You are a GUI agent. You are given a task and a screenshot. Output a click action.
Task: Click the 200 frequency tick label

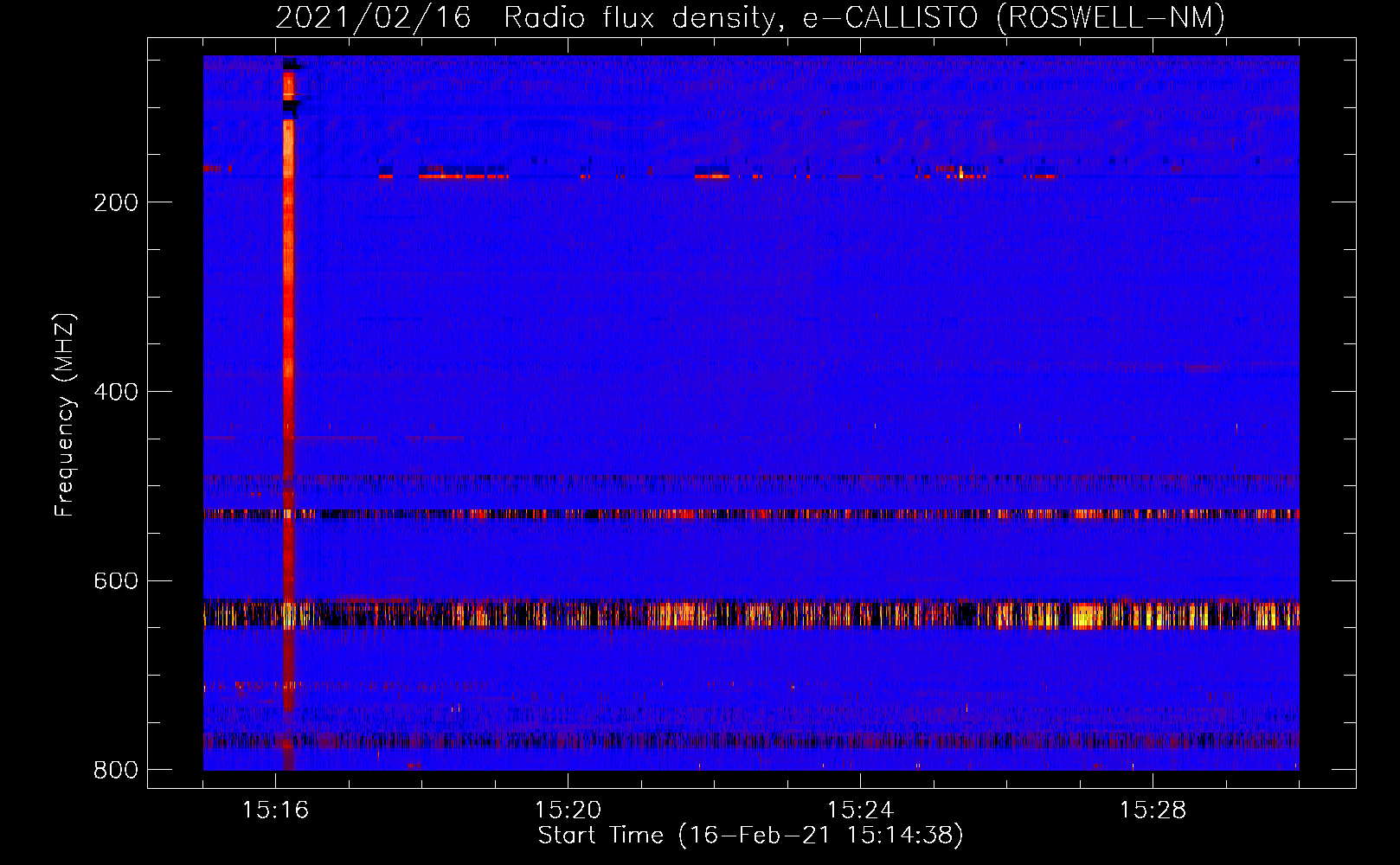(x=116, y=202)
